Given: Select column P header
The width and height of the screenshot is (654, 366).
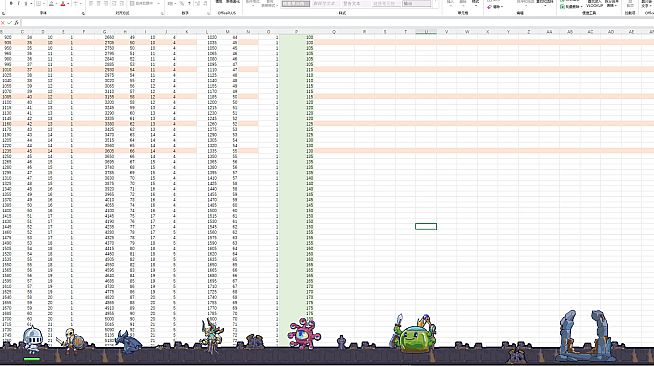Looking at the screenshot, I should (x=297, y=32).
